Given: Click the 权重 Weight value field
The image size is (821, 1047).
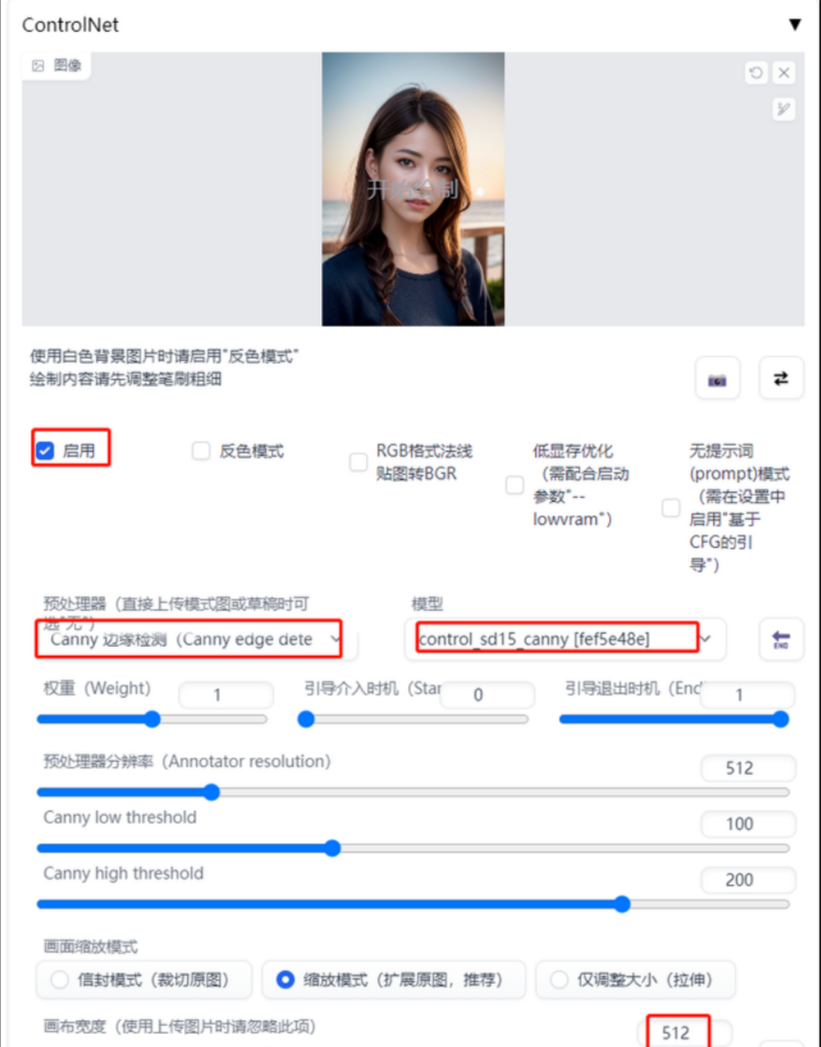Looking at the screenshot, I should 226,695.
